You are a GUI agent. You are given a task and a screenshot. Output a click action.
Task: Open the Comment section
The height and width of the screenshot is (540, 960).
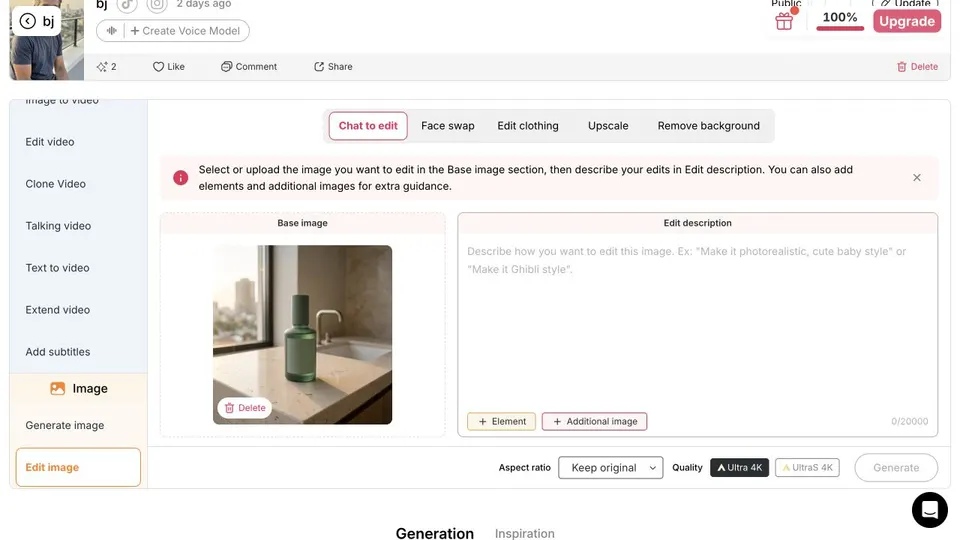(x=249, y=67)
